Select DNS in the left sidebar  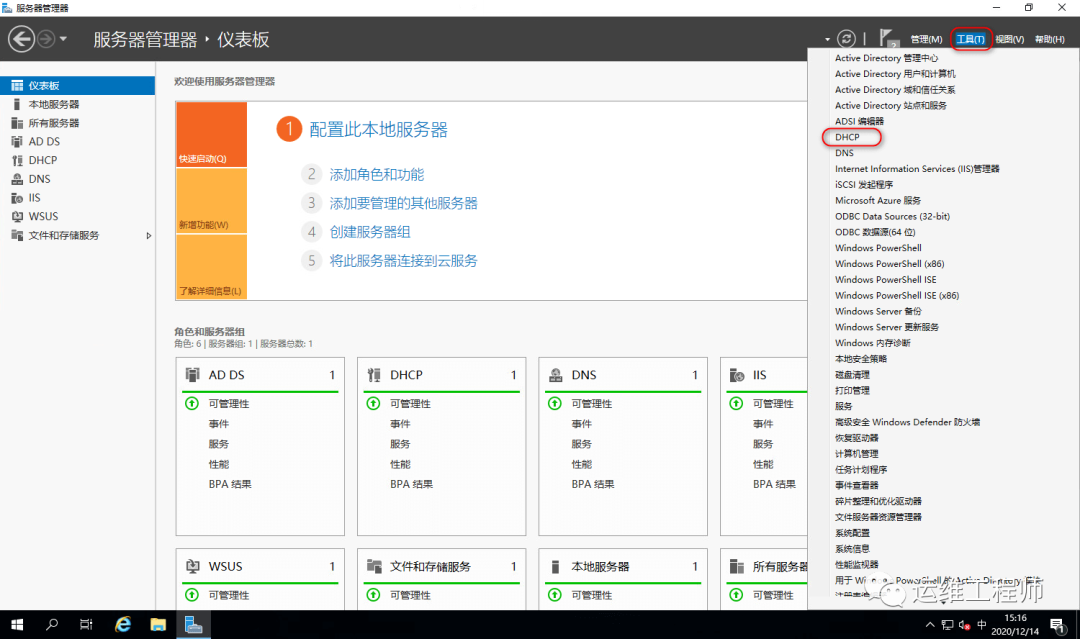tap(77, 178)
